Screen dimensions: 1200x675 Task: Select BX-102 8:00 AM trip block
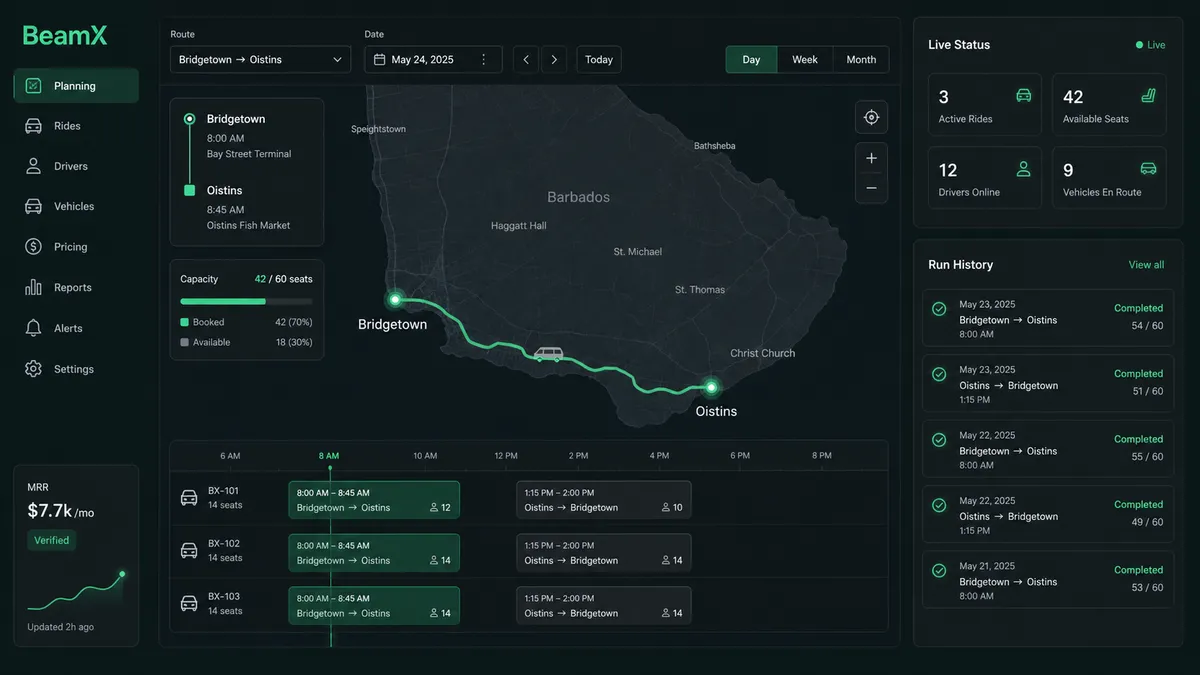click(x=374, y=553)
